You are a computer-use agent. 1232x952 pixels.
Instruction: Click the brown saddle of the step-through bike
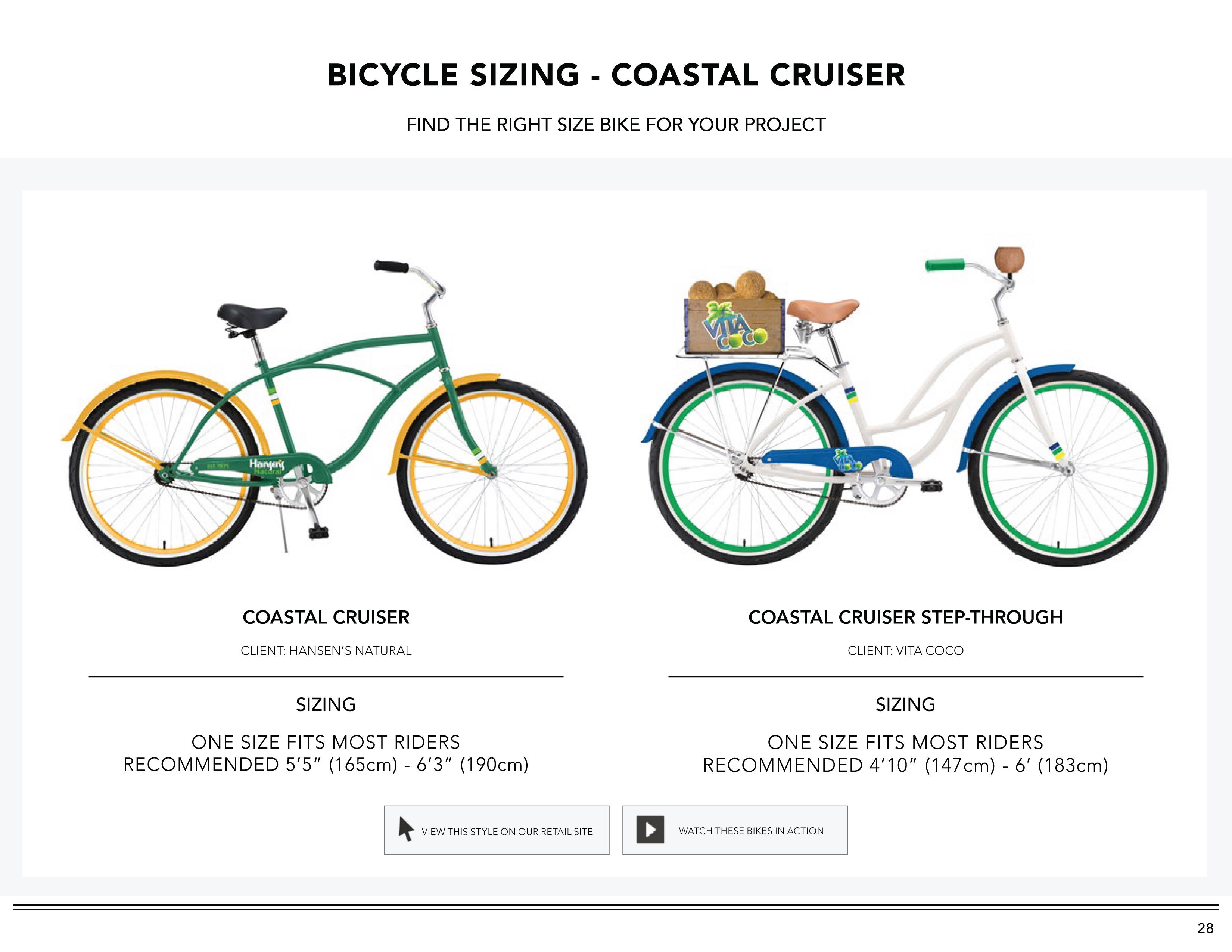click(x=822, y=308)
